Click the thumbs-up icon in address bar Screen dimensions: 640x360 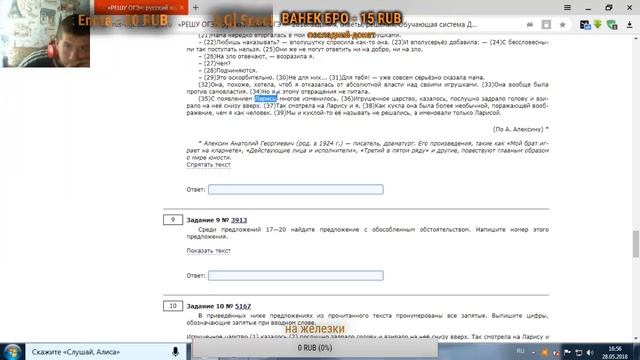point(530,24)
